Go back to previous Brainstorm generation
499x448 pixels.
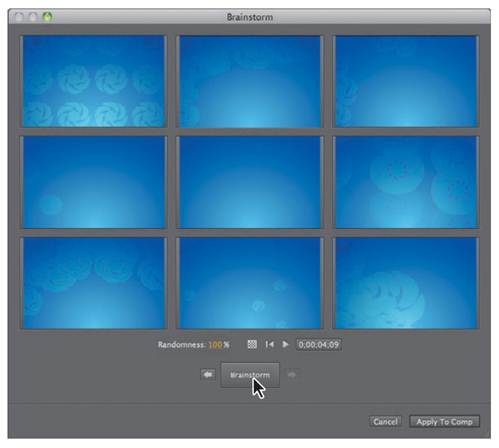tap(208, 375)
